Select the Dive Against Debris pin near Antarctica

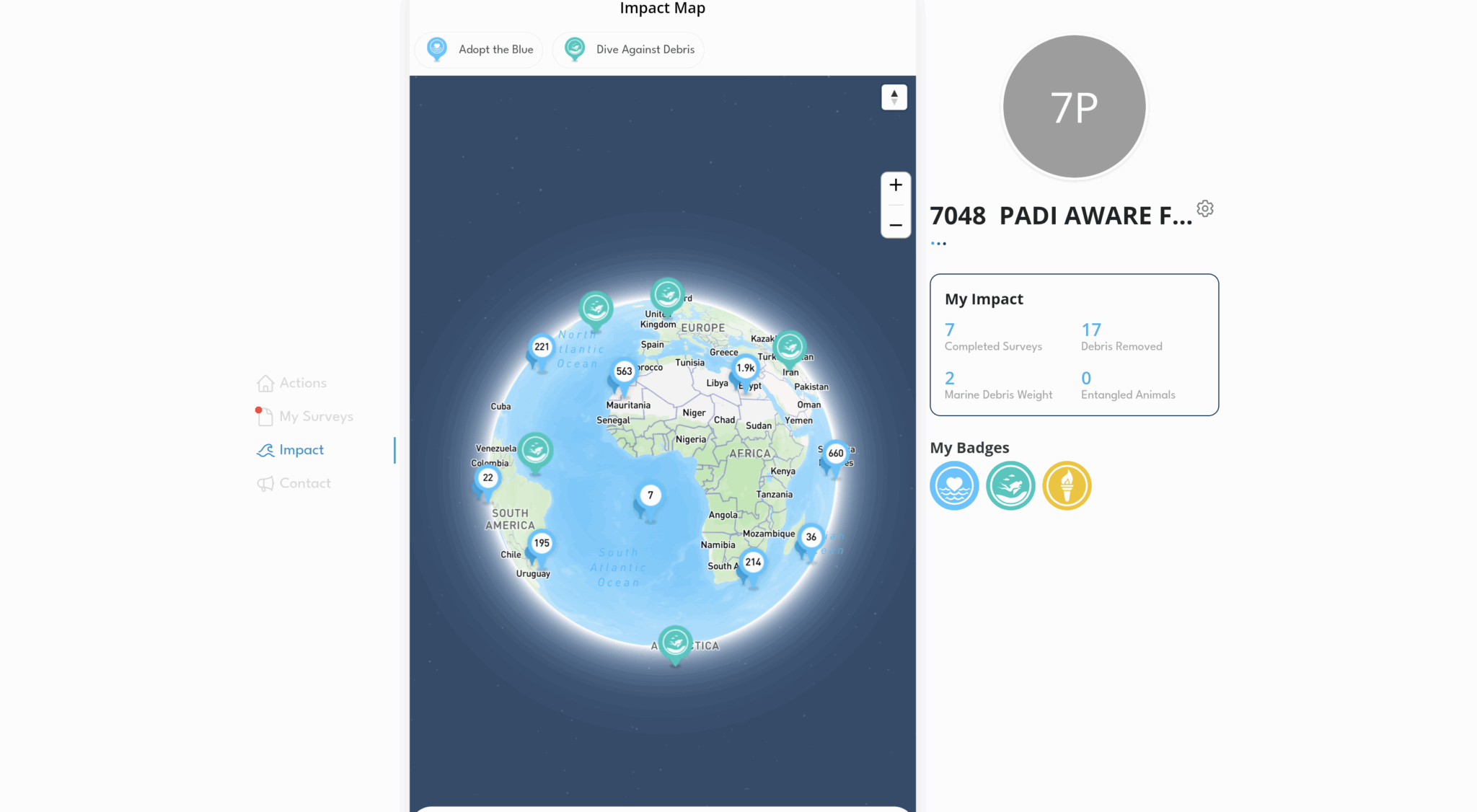click(x=674, y=642)
